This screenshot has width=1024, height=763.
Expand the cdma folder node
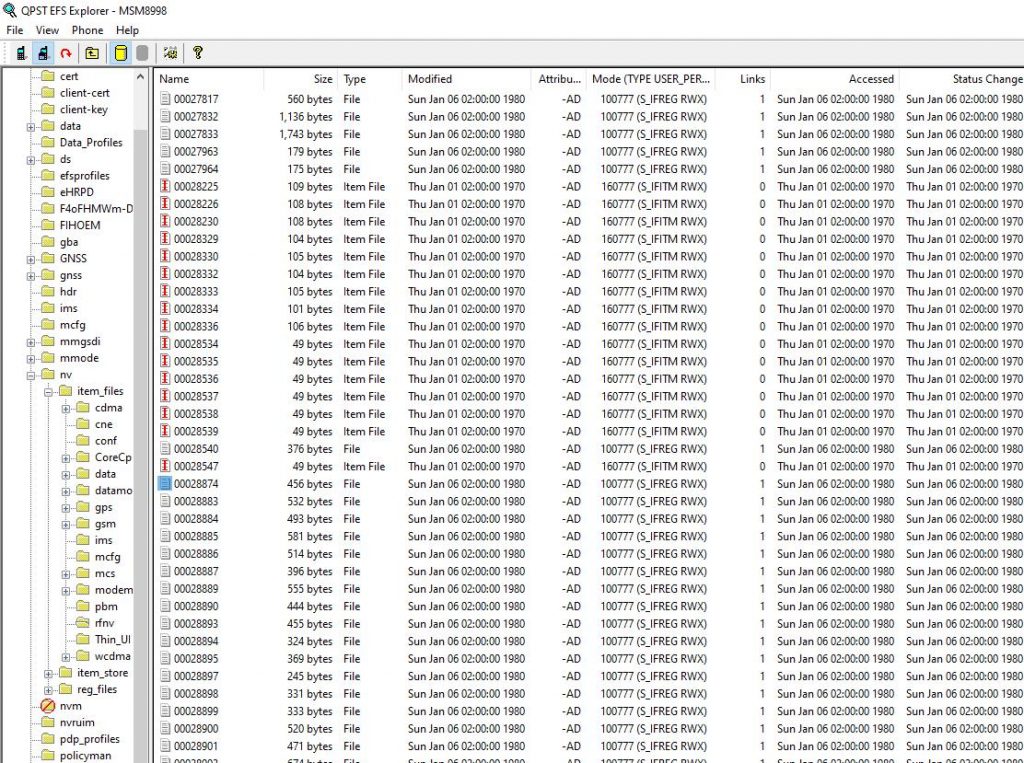pos(66,408)
